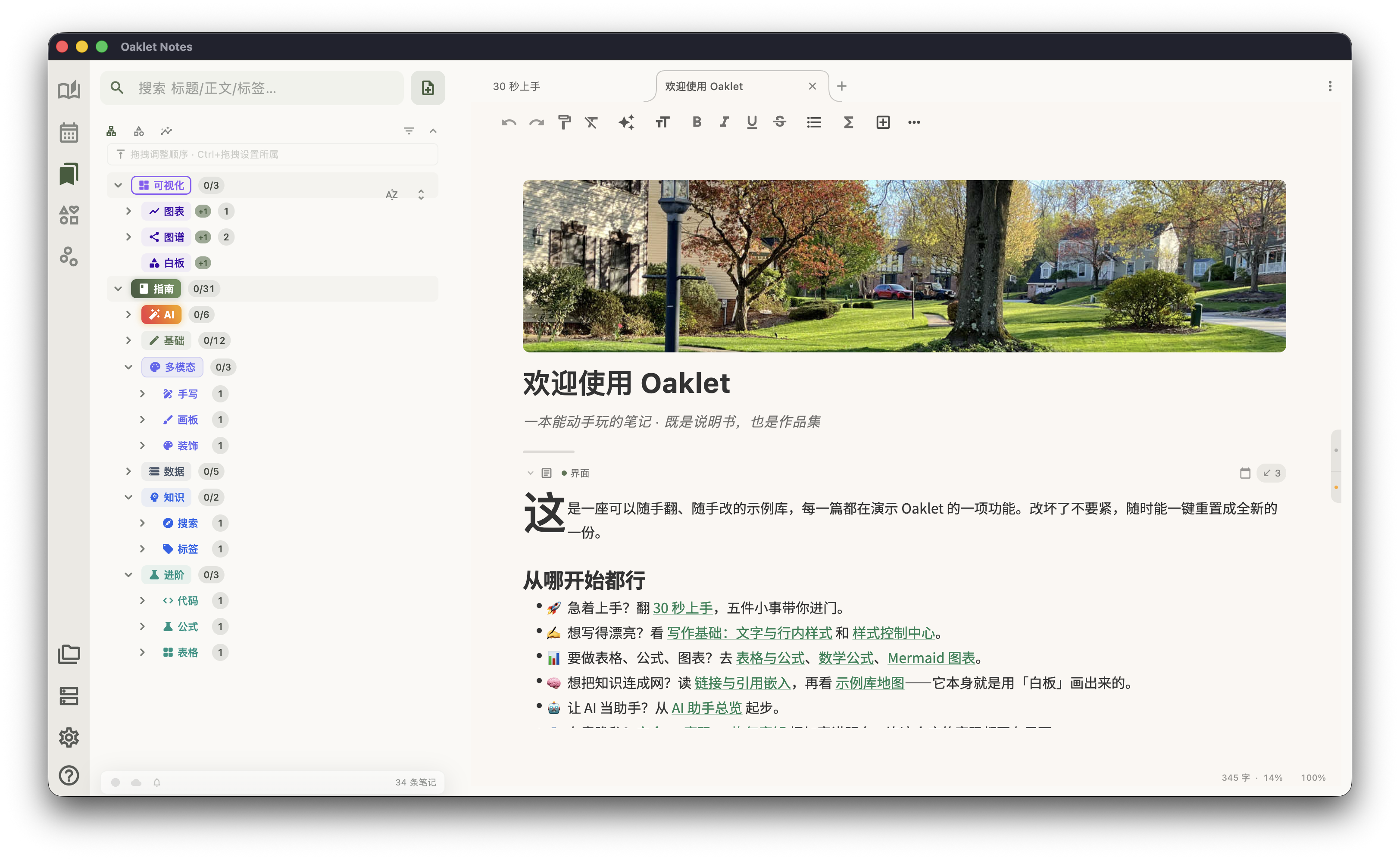1400x860 pixels.
Task: Open the bubble graph view in left rail
Action: (69, 256)
